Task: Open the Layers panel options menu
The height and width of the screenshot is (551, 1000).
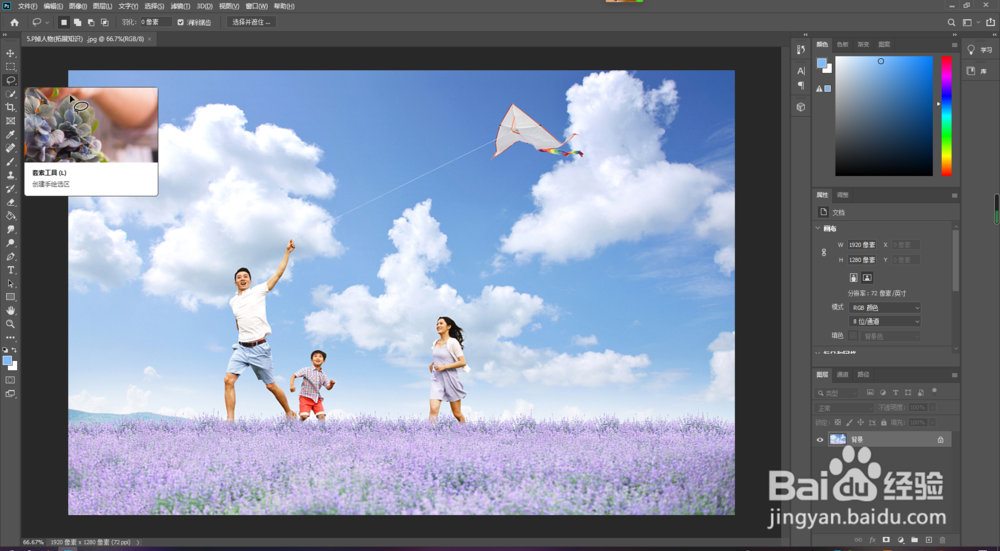Action: pyautogui.click(x=954, y=375)
